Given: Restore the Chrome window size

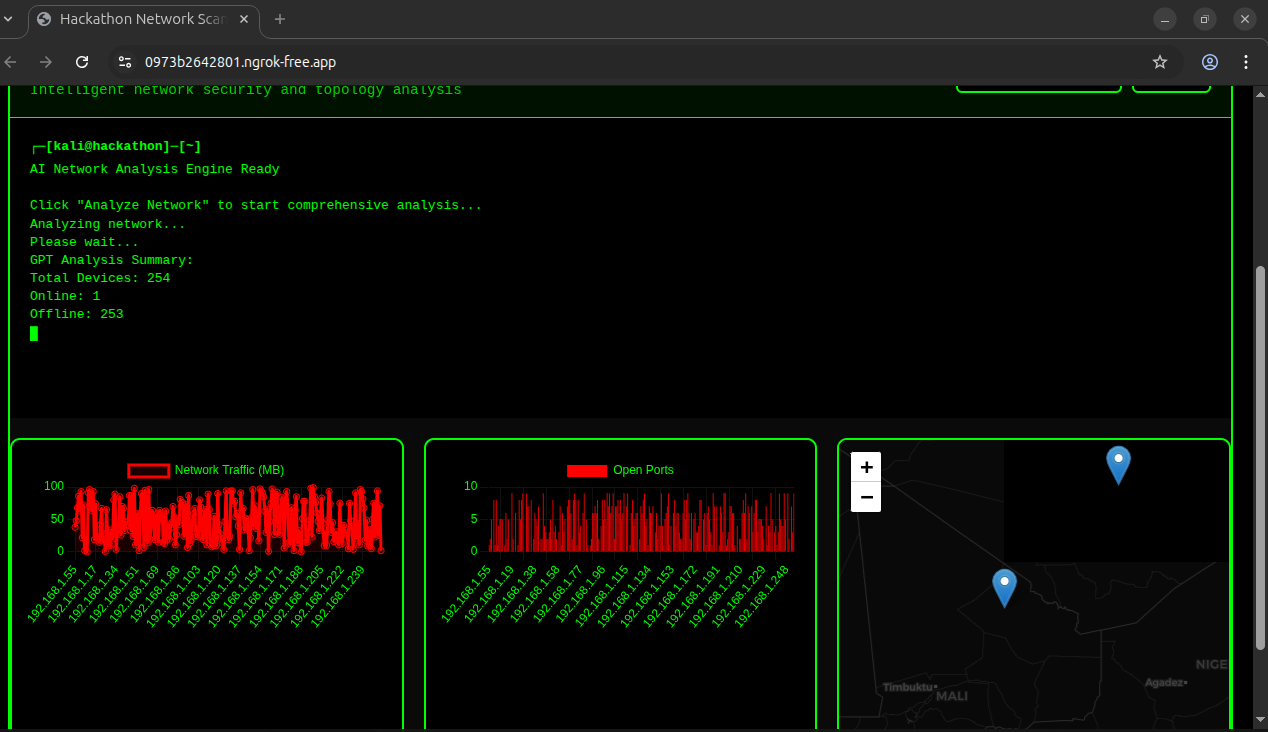Looking at the screenshot, I should [1205, 19].
